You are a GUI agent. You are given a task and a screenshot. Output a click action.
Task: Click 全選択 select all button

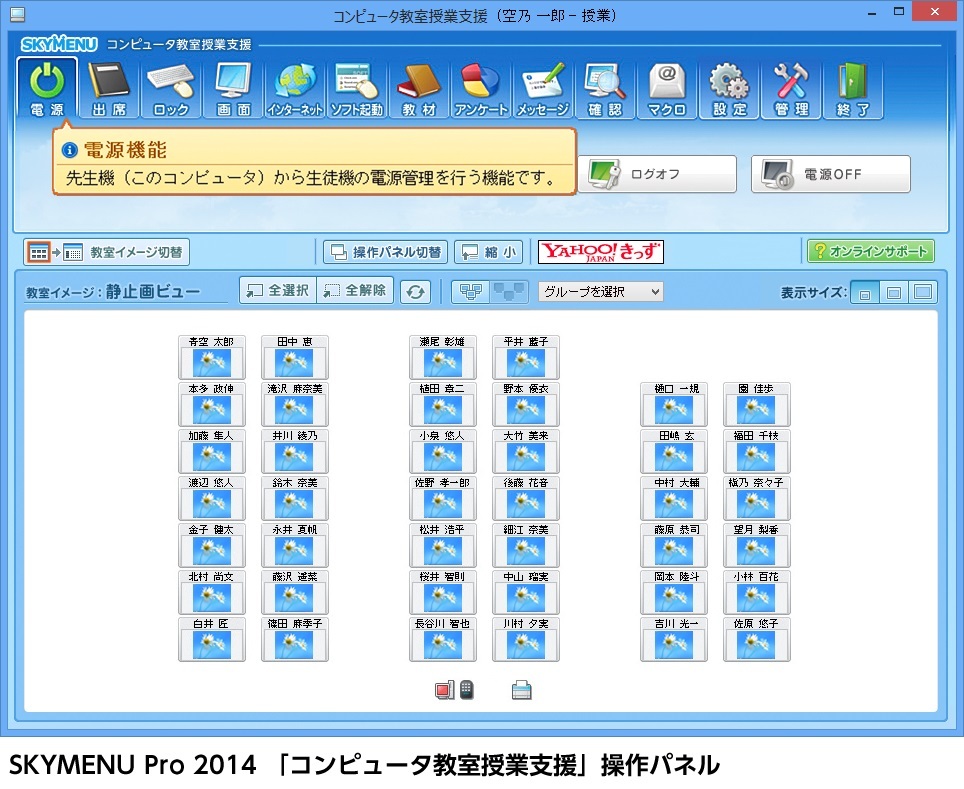pyautogui.click(x=278, y=290)
